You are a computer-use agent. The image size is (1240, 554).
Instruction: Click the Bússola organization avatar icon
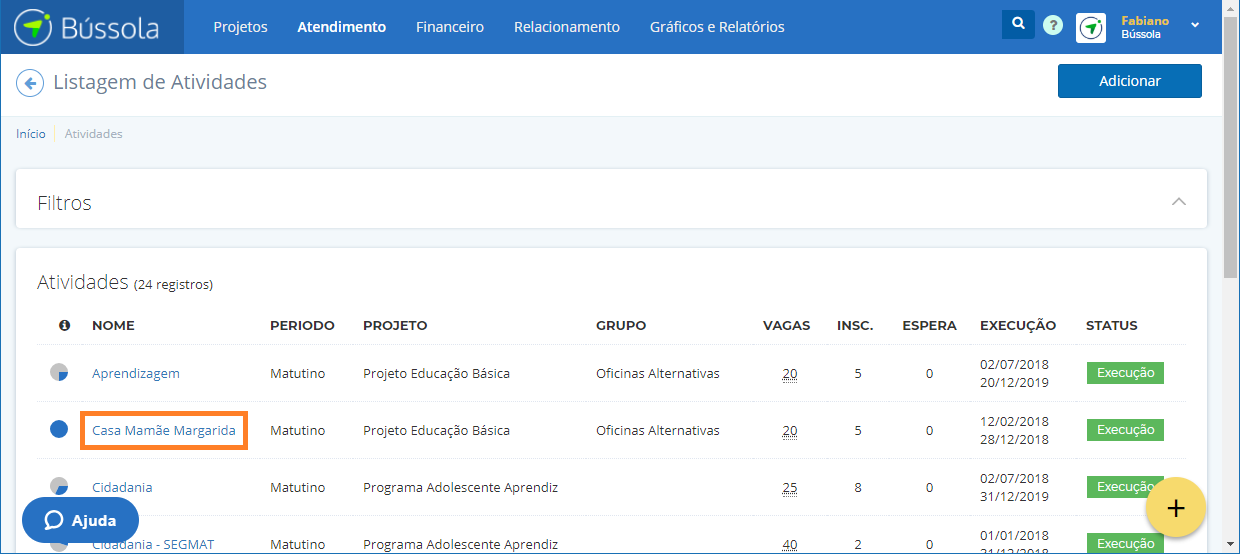coord(1091,27)
